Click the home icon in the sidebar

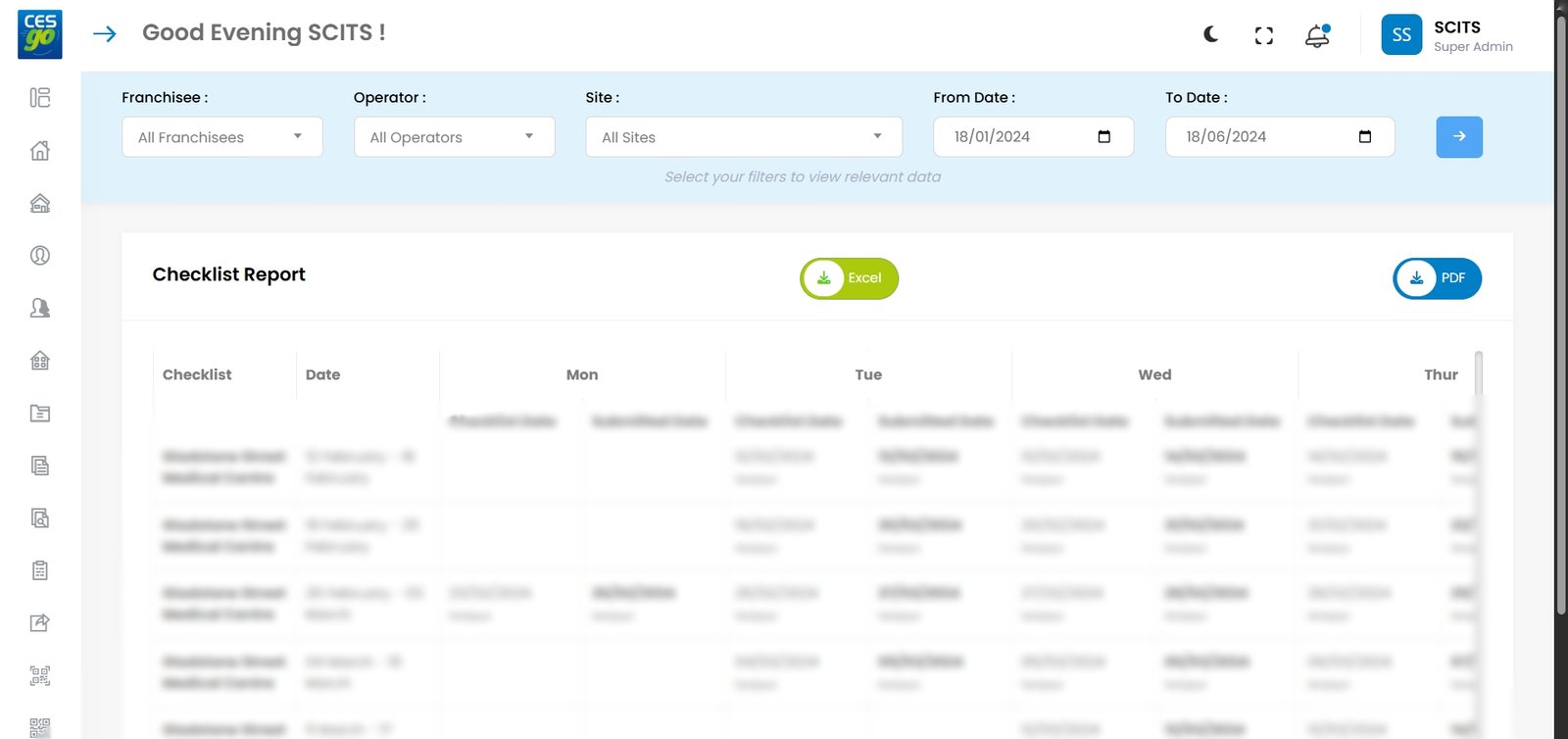coord(40,150)
